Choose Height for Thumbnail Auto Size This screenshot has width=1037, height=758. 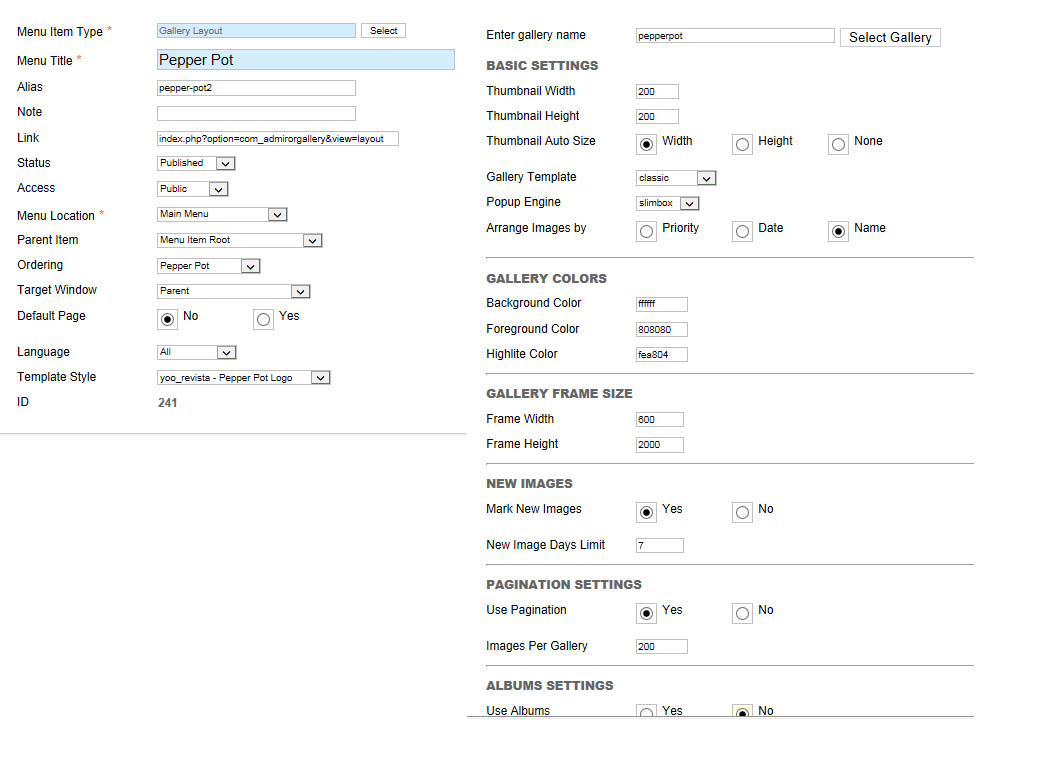(742, 144)
